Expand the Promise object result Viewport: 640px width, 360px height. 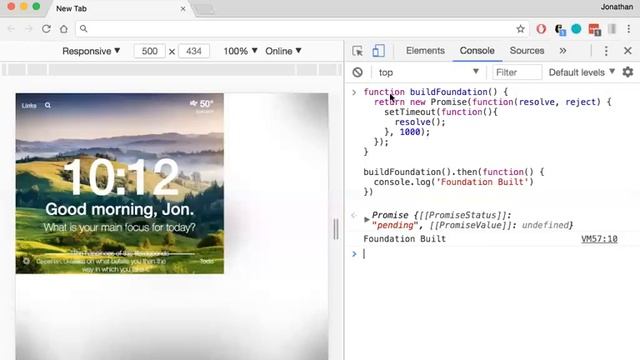[x=367, y=220]
